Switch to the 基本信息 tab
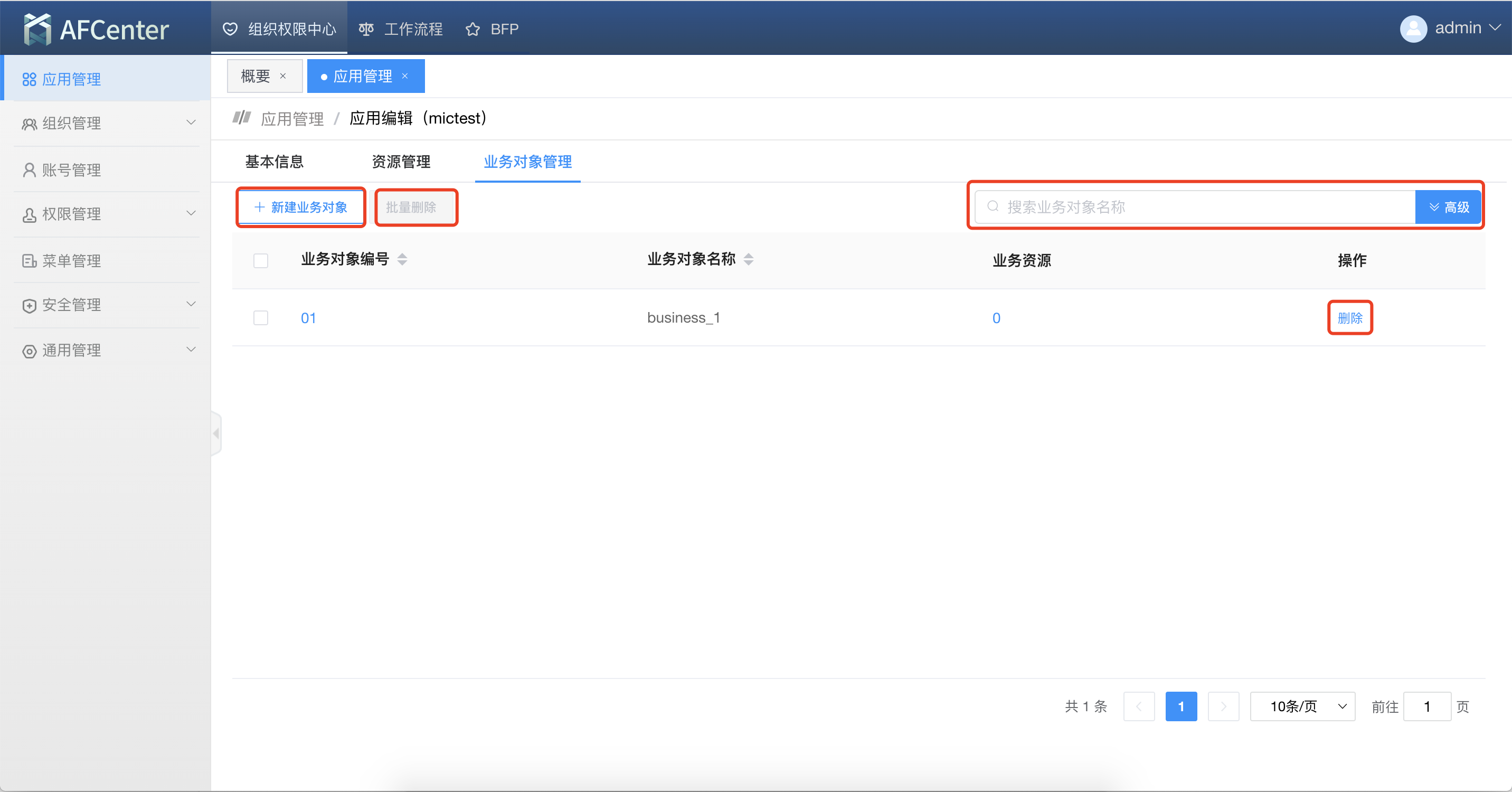The image size is (1512, 792). point(274,162)
